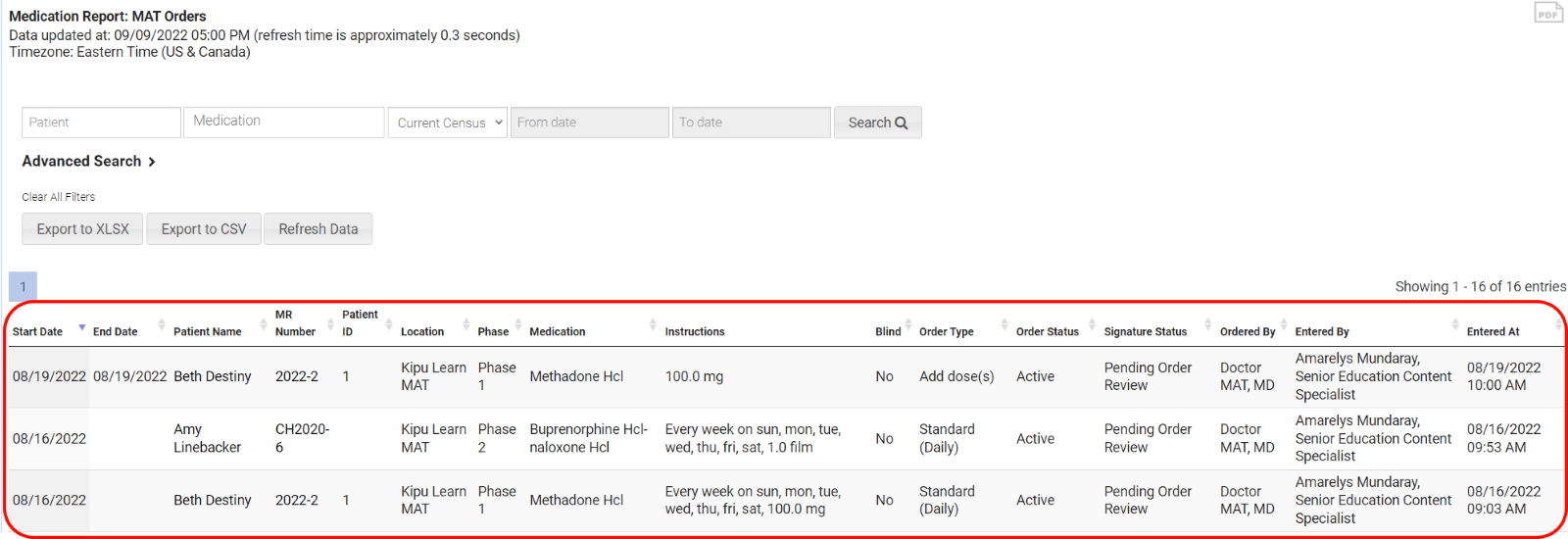Download the report using the PDF icon
The image size is (1568, 539).
tap(1548, 13)
